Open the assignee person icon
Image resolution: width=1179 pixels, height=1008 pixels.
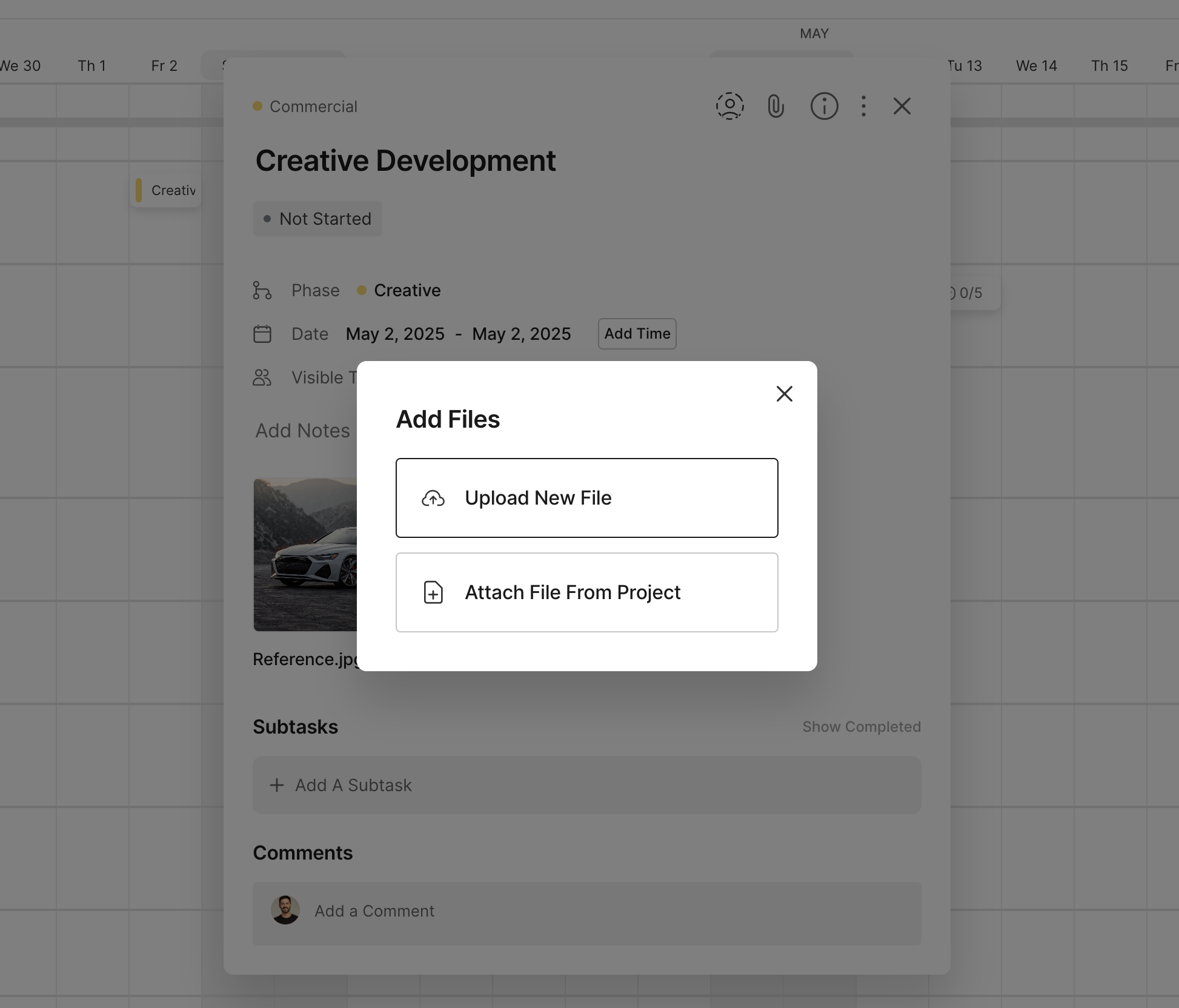pos(729,107)
